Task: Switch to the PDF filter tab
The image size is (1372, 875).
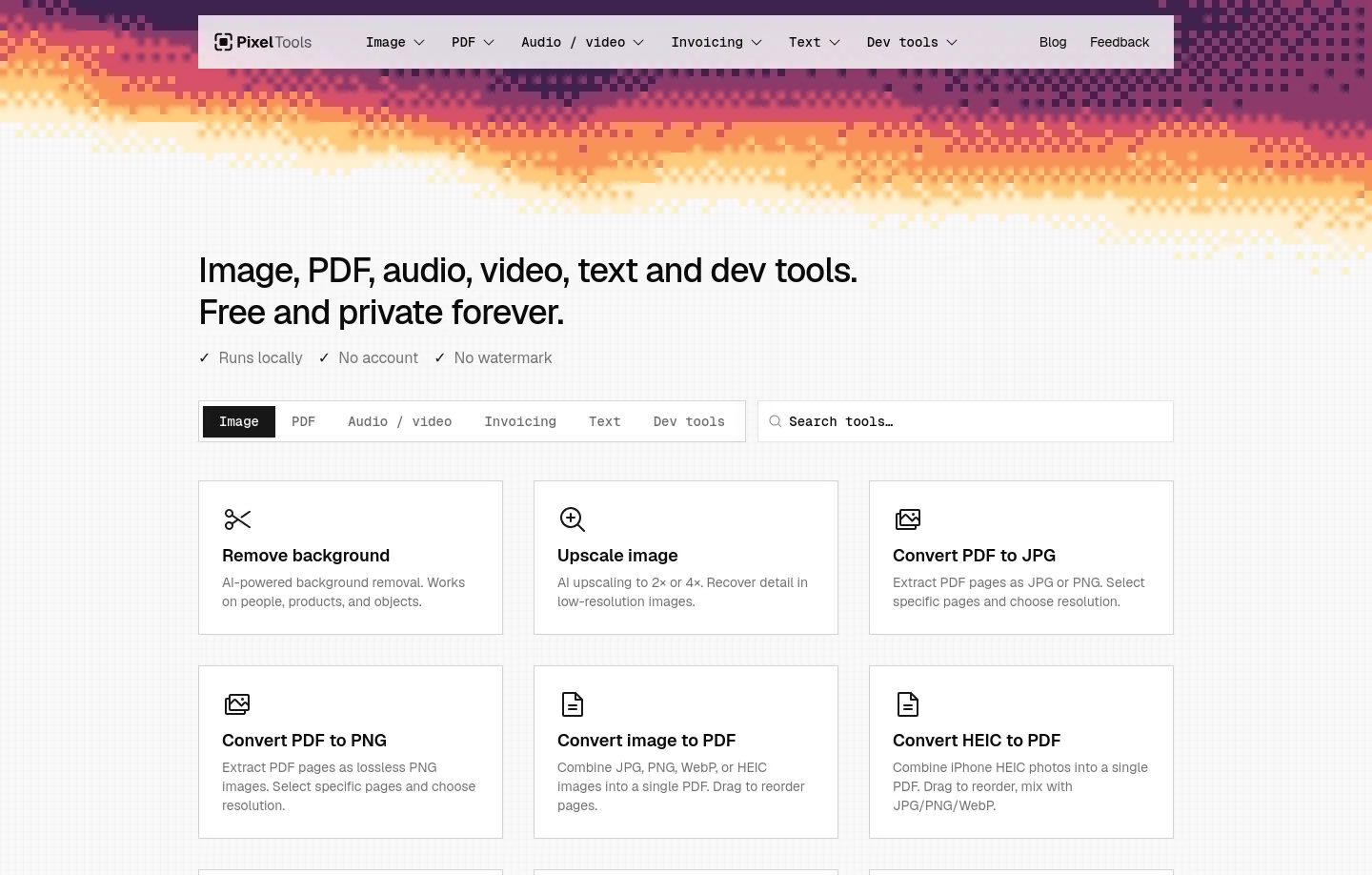Action: click(x=303, y=421)
